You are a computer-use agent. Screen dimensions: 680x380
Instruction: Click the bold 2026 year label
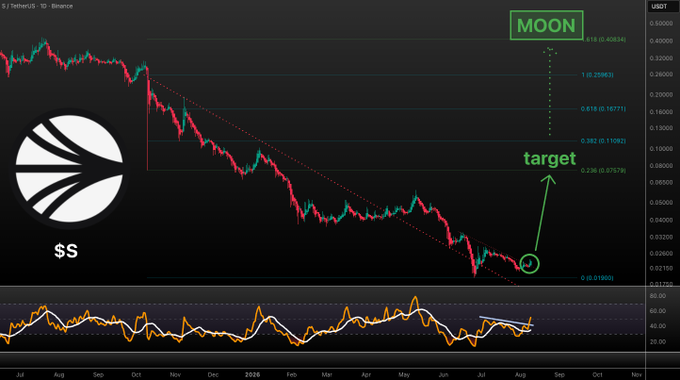pos(252,375)
